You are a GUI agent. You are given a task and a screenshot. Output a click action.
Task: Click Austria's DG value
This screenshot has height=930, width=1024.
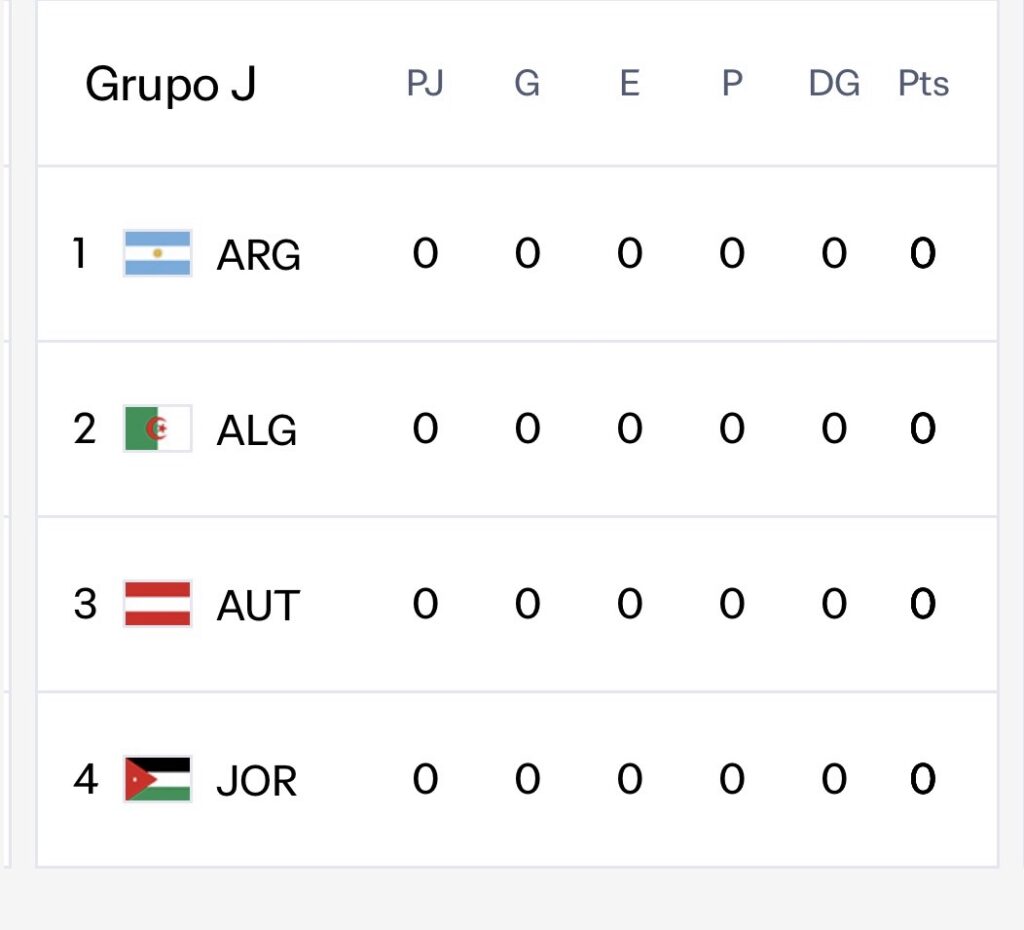click(x=834, y=605)
